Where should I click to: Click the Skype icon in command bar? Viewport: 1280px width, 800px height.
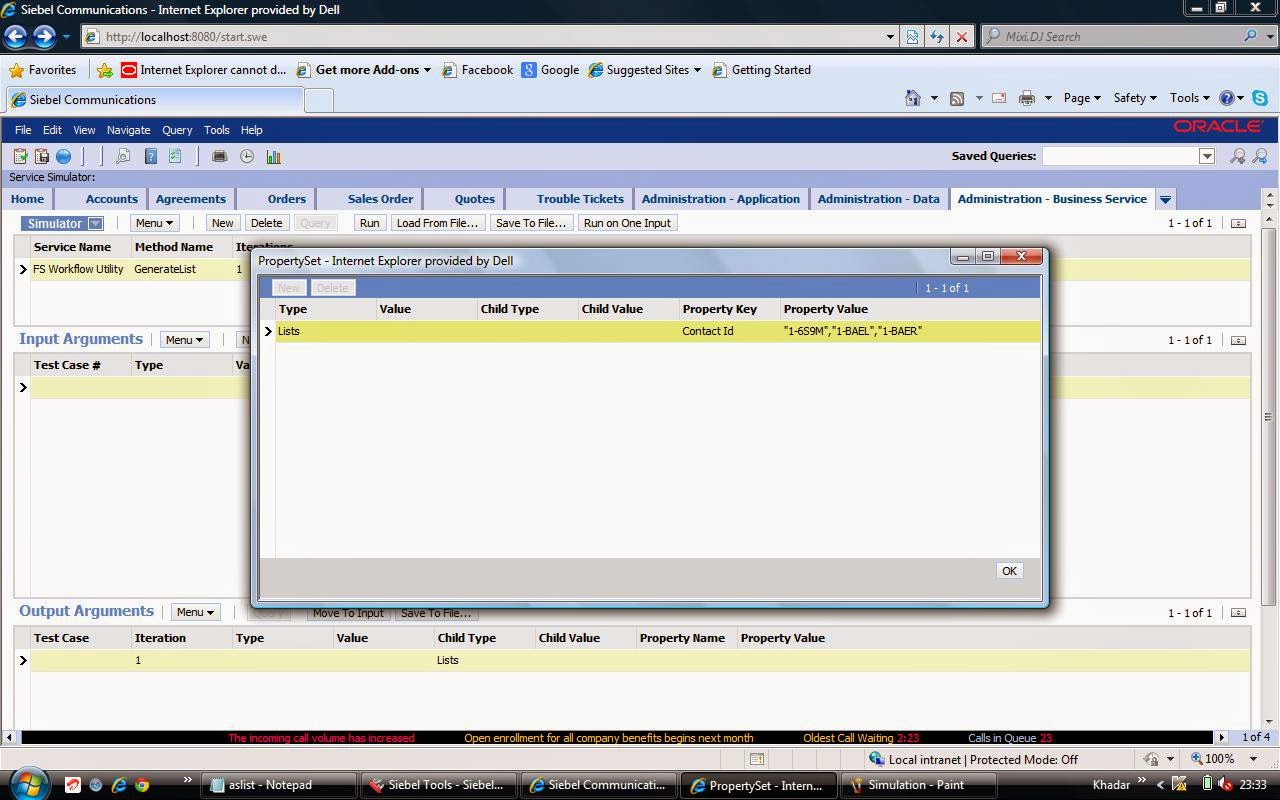1260,98
